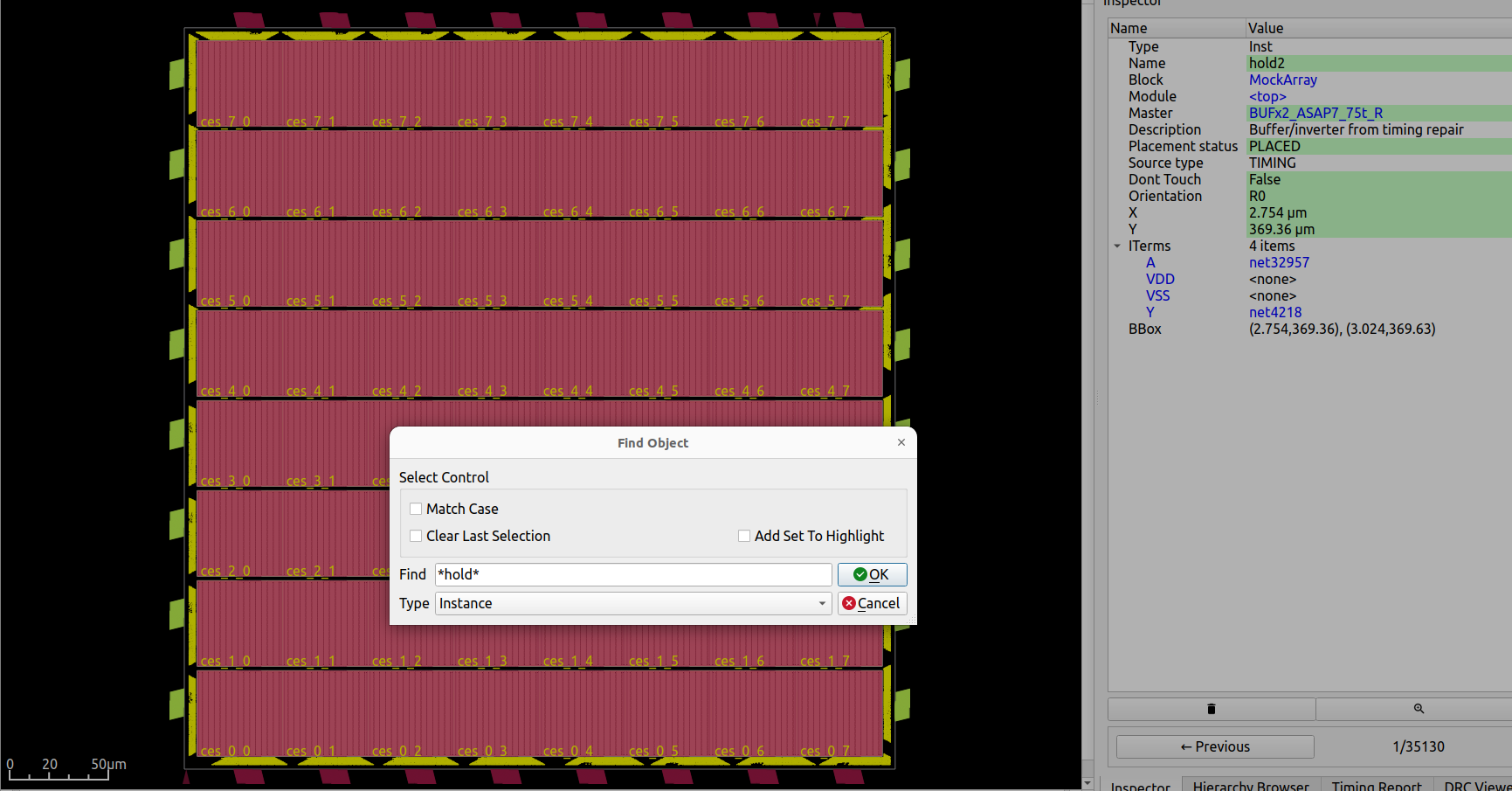The width and height of the screenshot is (1512, 791).
Task: Cancel the Find Object search
Action: 872,603
